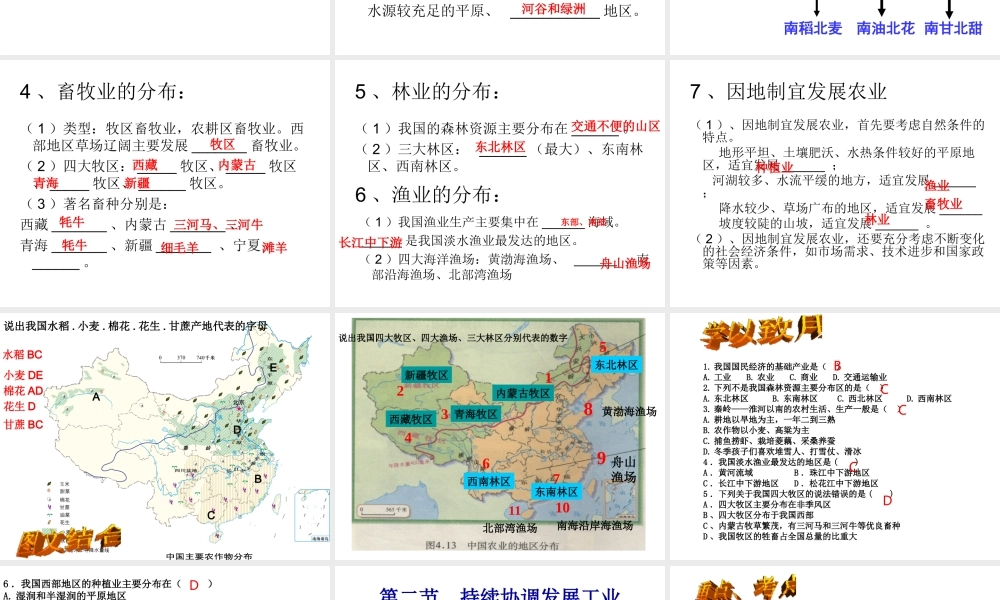The width and height of the screenshot is (1000, 600).
Task: Select the 学以致用 quiz slide thumbnail
Action: pyautogui.click(x=835, y=436)
